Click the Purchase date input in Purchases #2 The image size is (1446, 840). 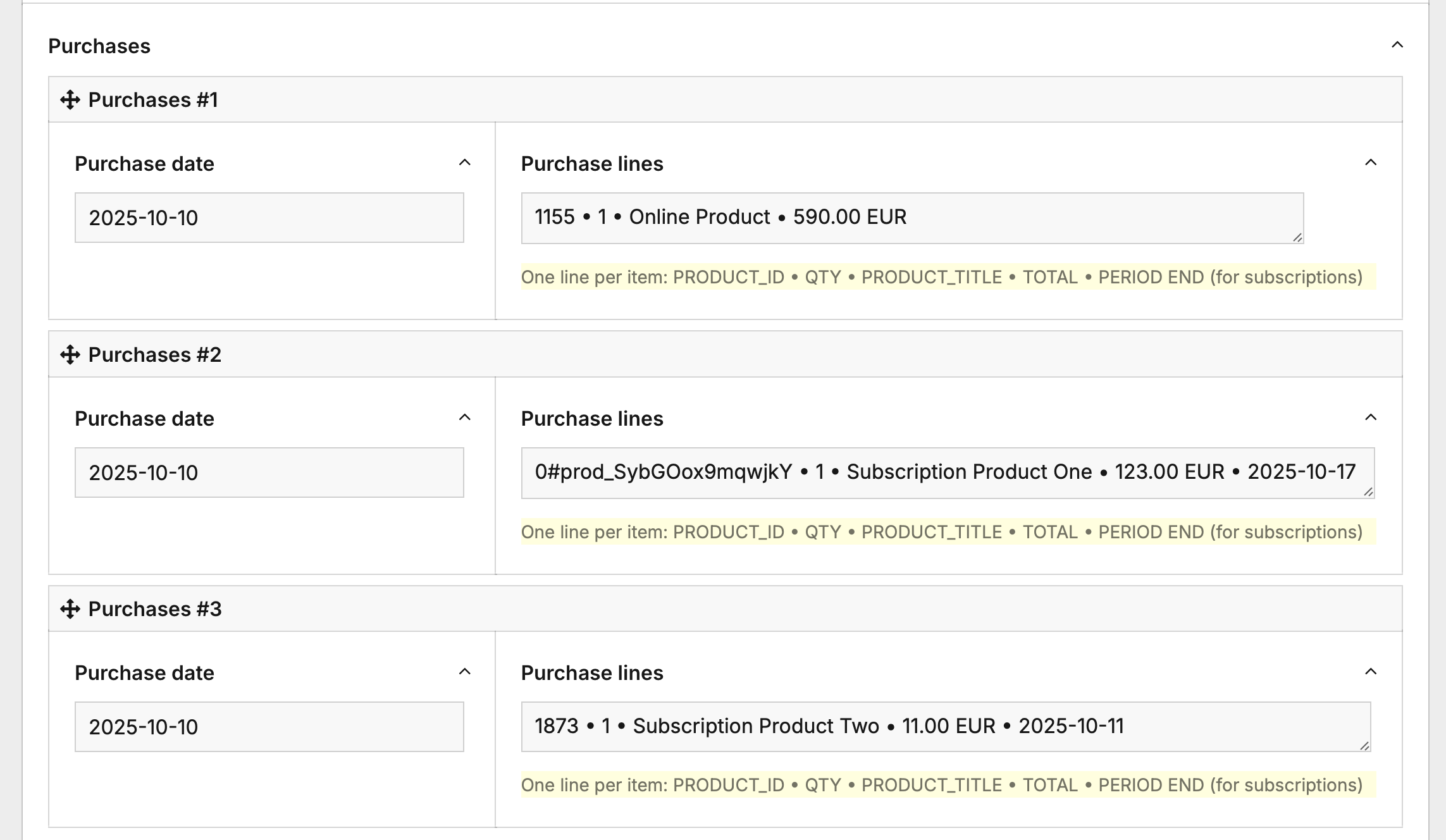269,472
